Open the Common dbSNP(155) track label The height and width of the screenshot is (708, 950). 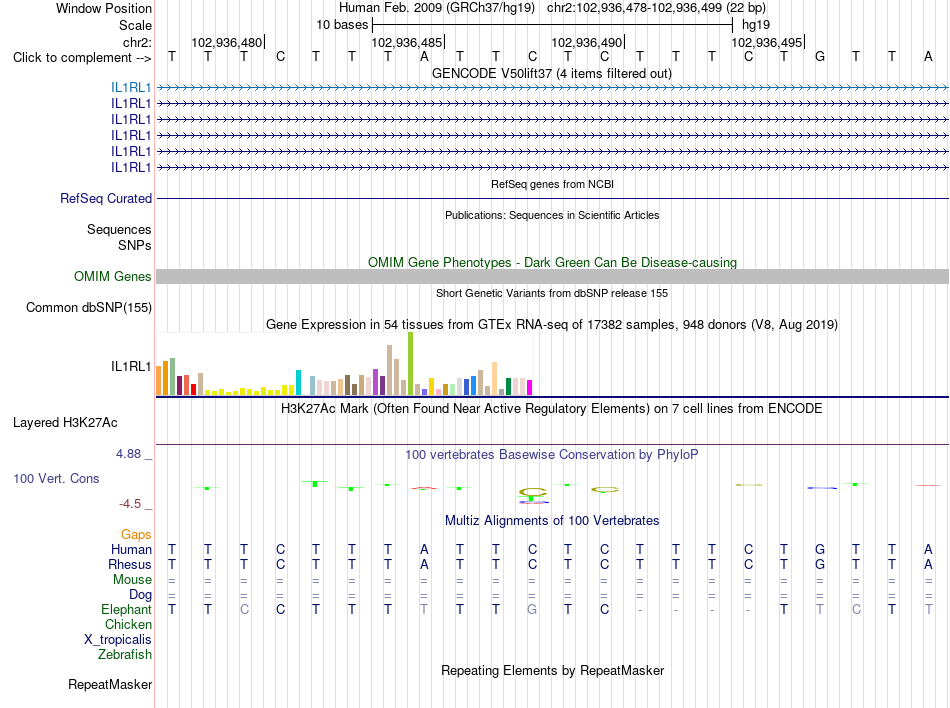[x=89, y=307]
